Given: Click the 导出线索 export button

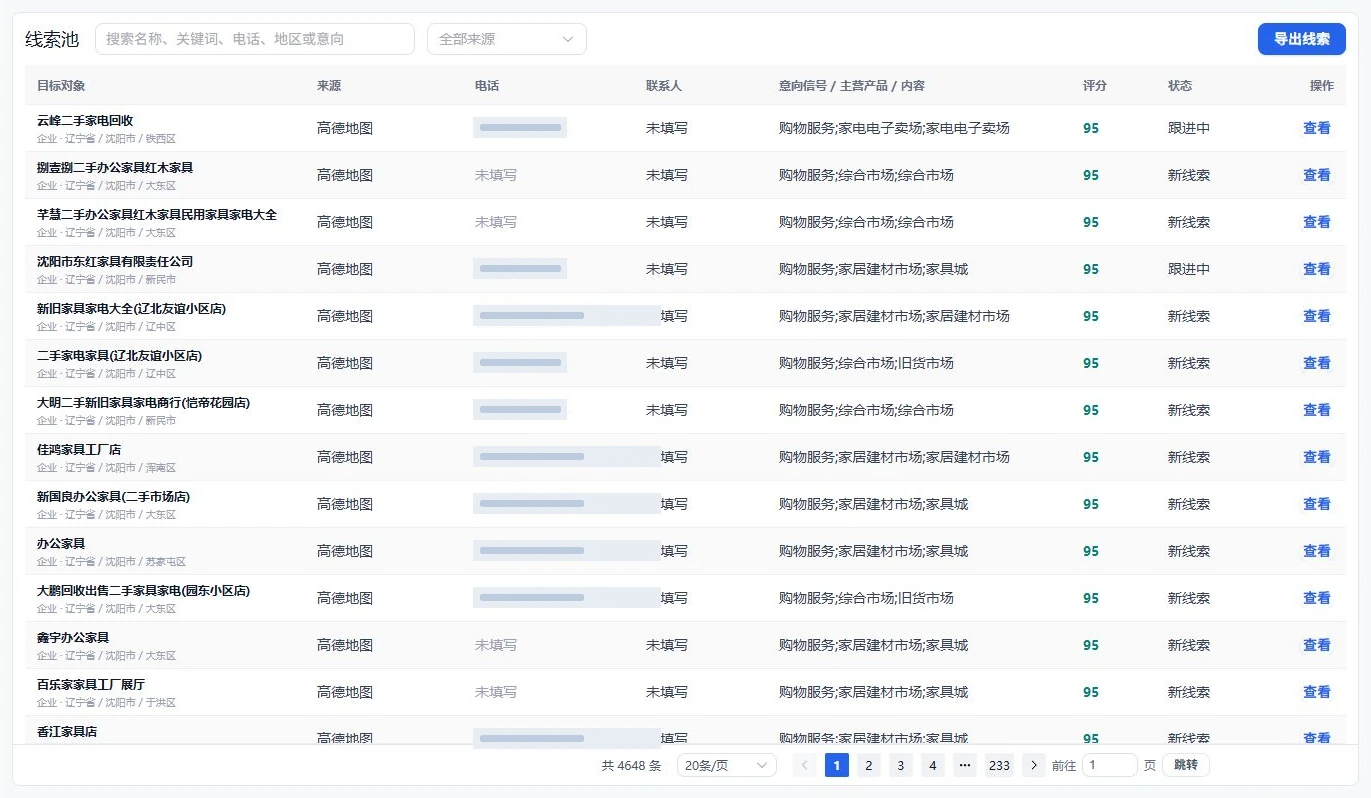Looking at the screenshot, I should [1301, 39].
